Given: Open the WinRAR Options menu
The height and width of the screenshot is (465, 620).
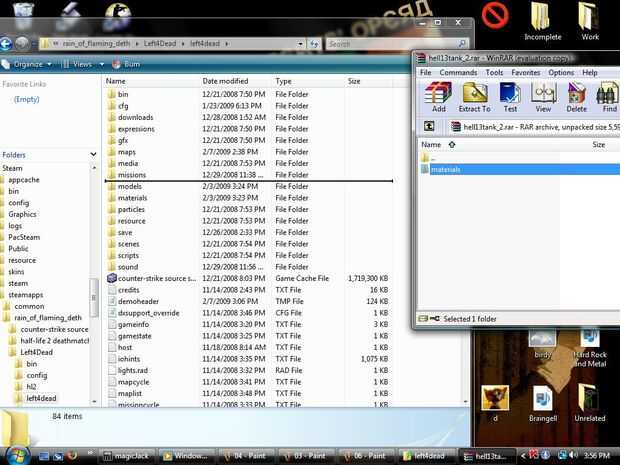Looking at the screenshot, I should pos(561,72).
